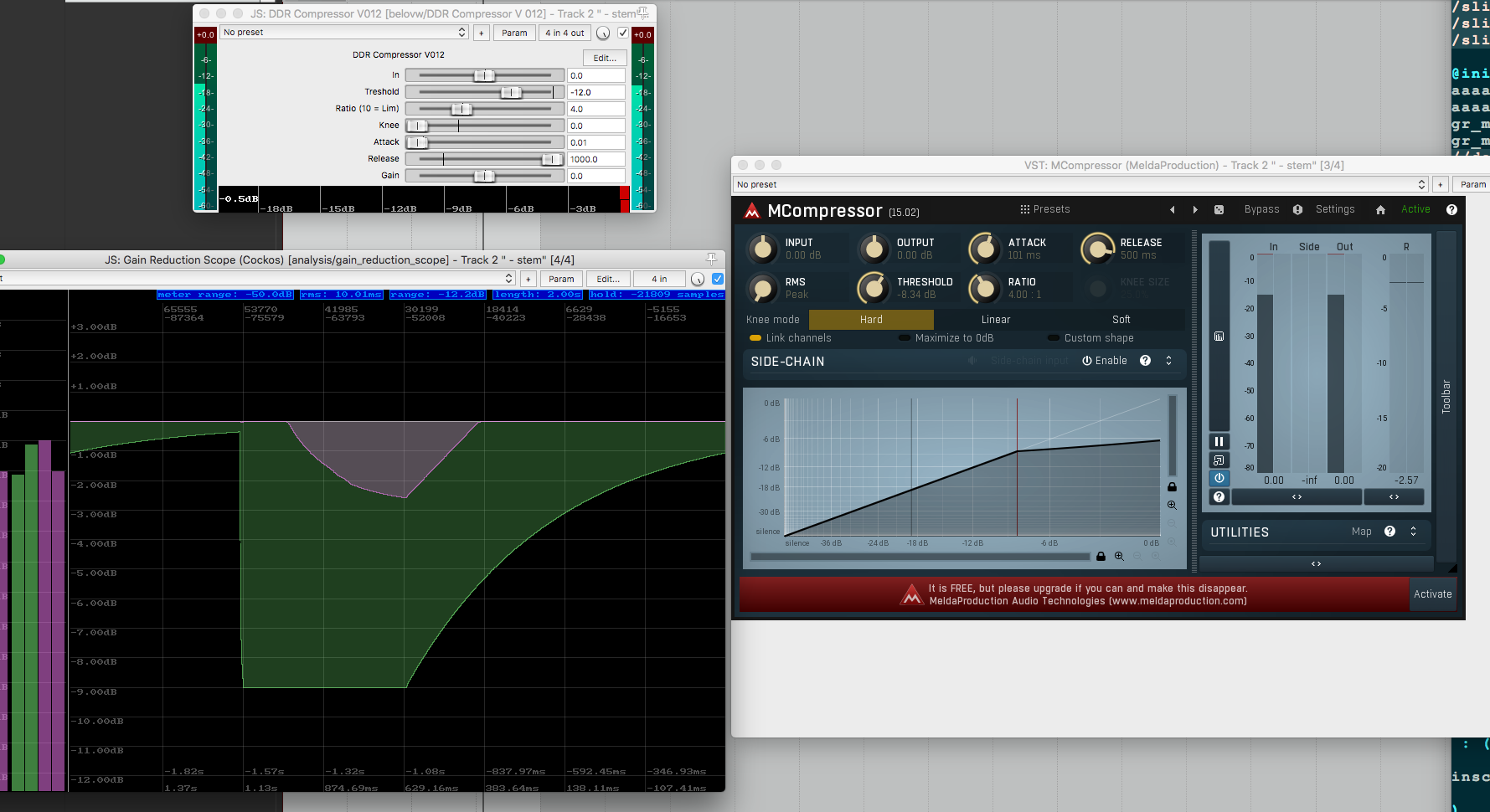Click the horizontal lock icon below graph
The height and width of the screenshot is (812, 1490).
pyautogui.click(x=1101, y=557)
